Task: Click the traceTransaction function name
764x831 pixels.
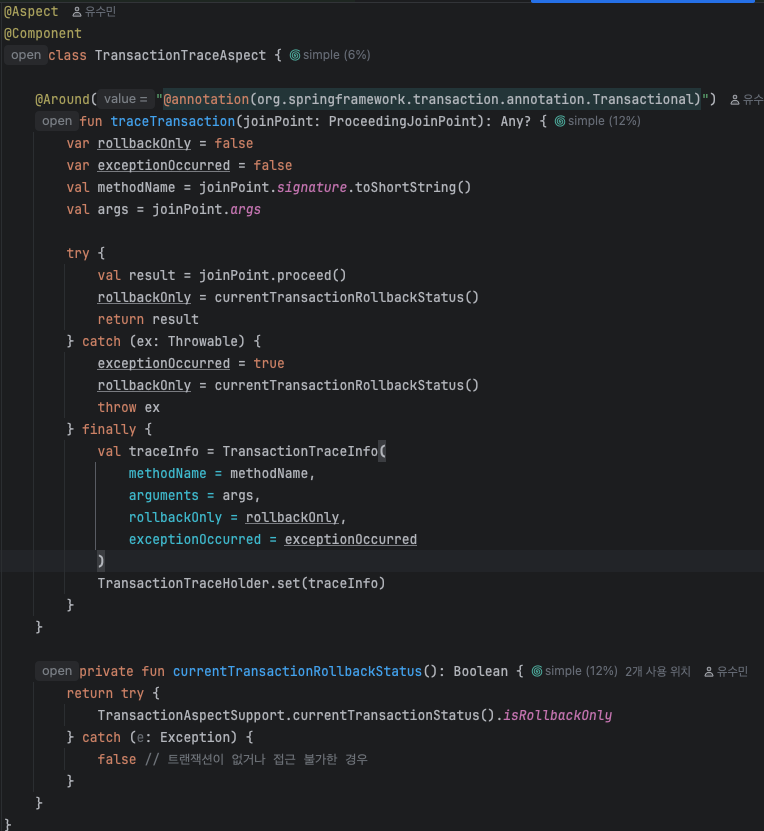Action: click(173, 121)
